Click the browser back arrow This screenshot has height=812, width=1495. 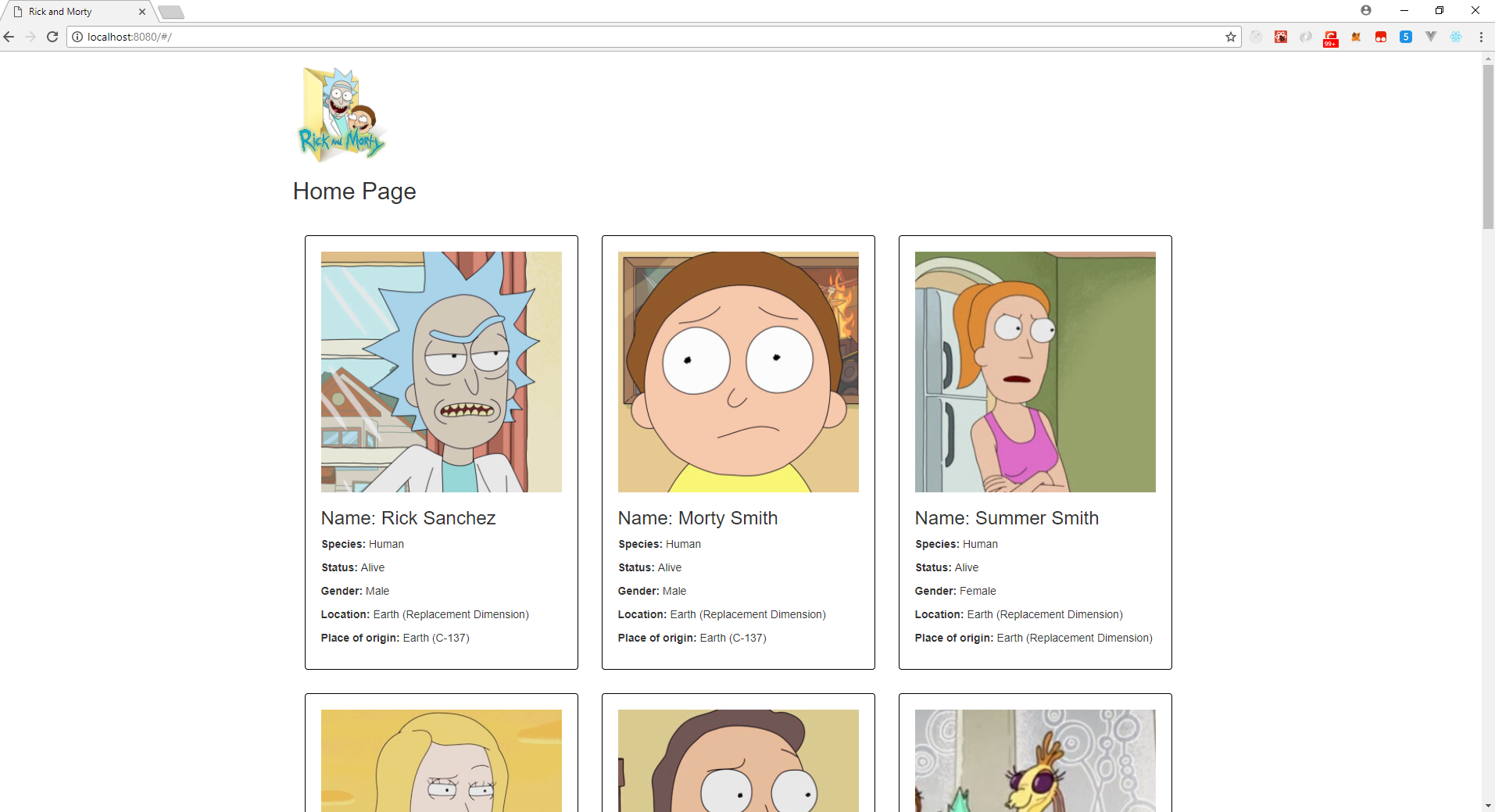(9, 37)
